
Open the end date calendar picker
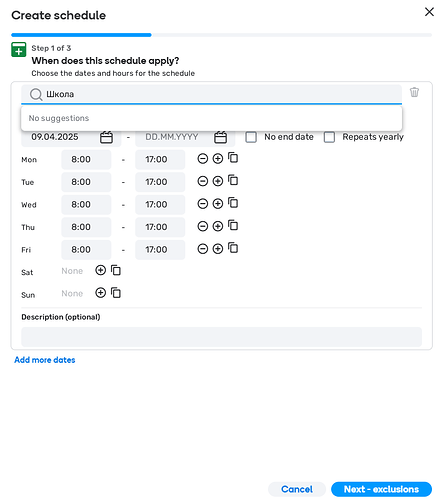click(x=220, y=137)
